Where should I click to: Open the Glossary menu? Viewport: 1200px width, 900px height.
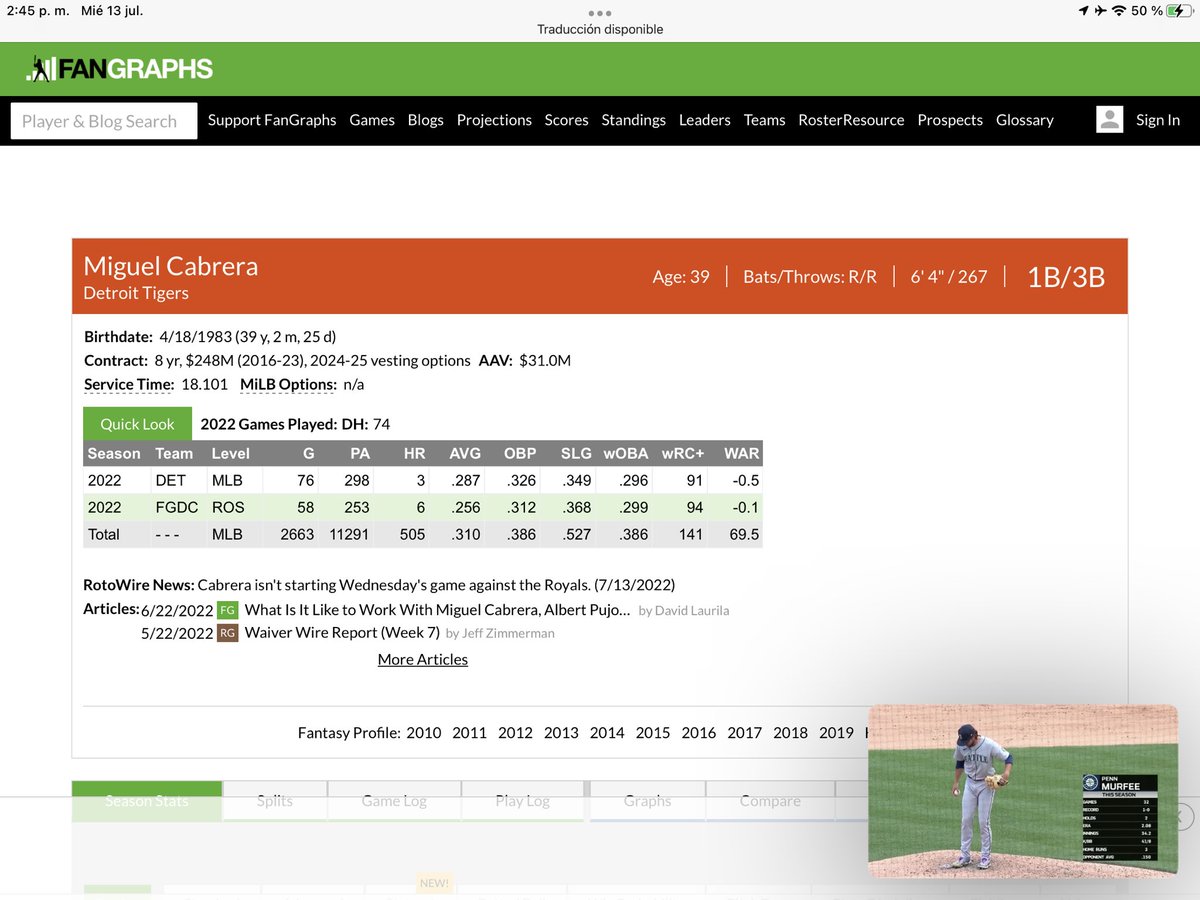pos(1025,120)
